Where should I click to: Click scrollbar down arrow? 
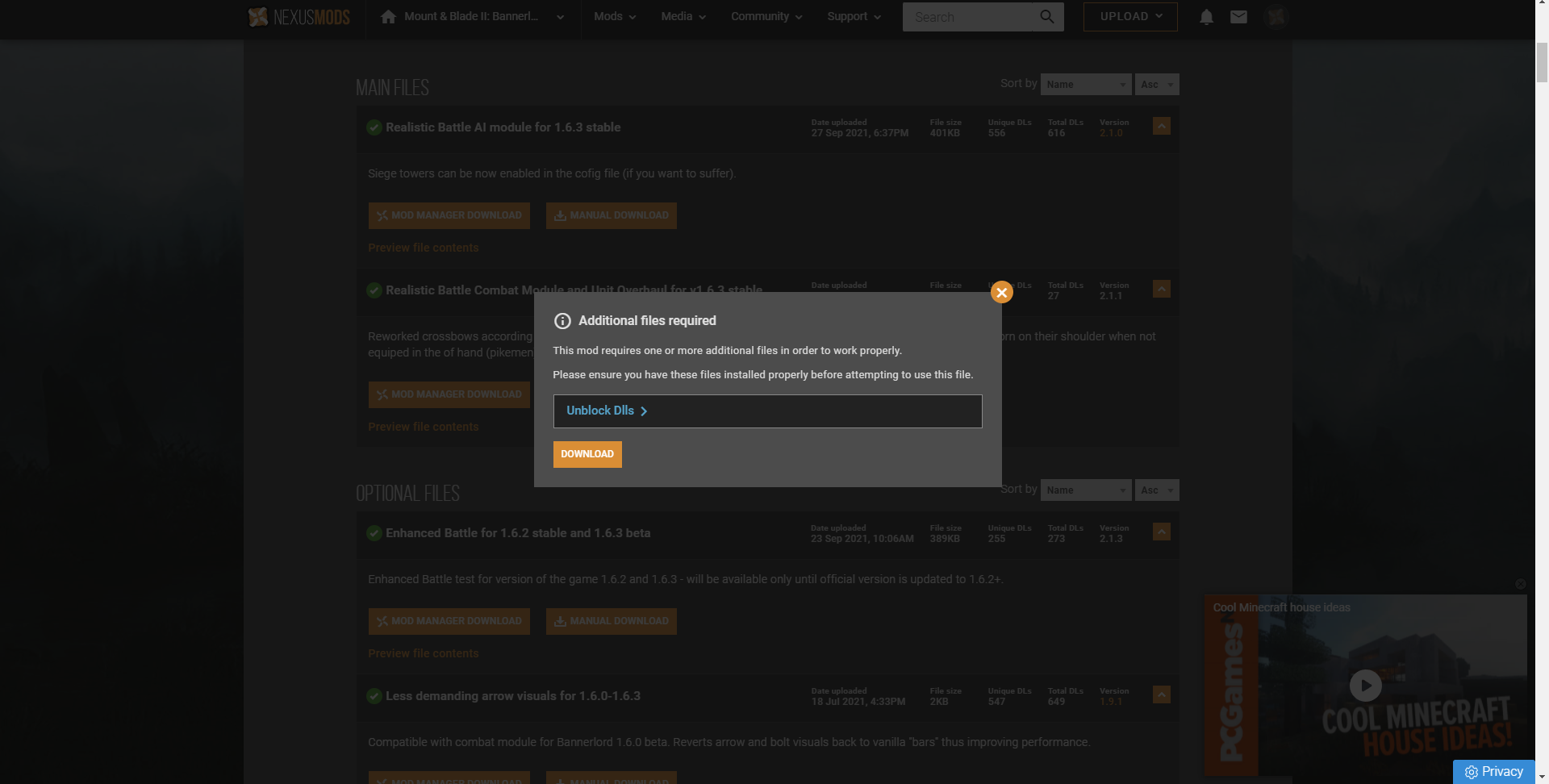1542,778
